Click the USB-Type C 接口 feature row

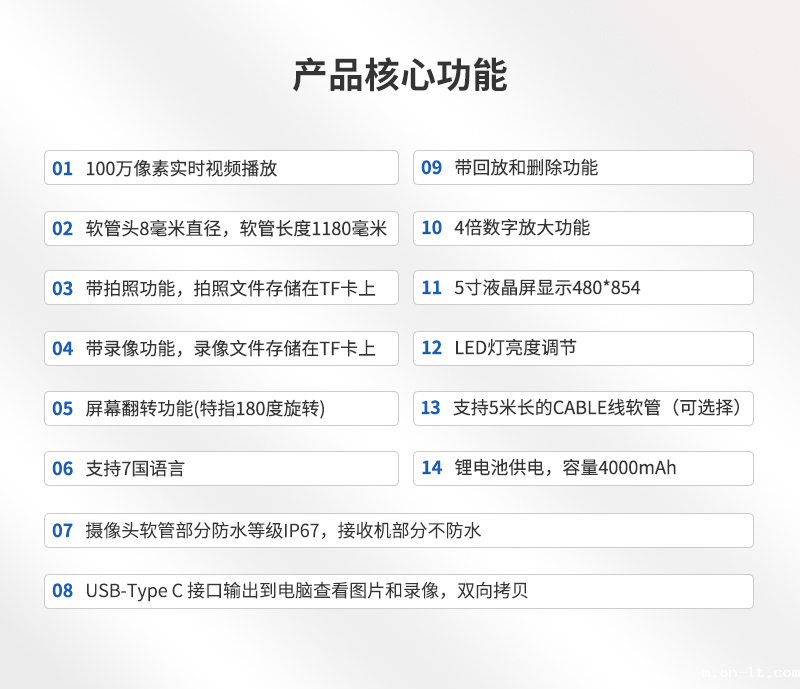pos(399,591)
